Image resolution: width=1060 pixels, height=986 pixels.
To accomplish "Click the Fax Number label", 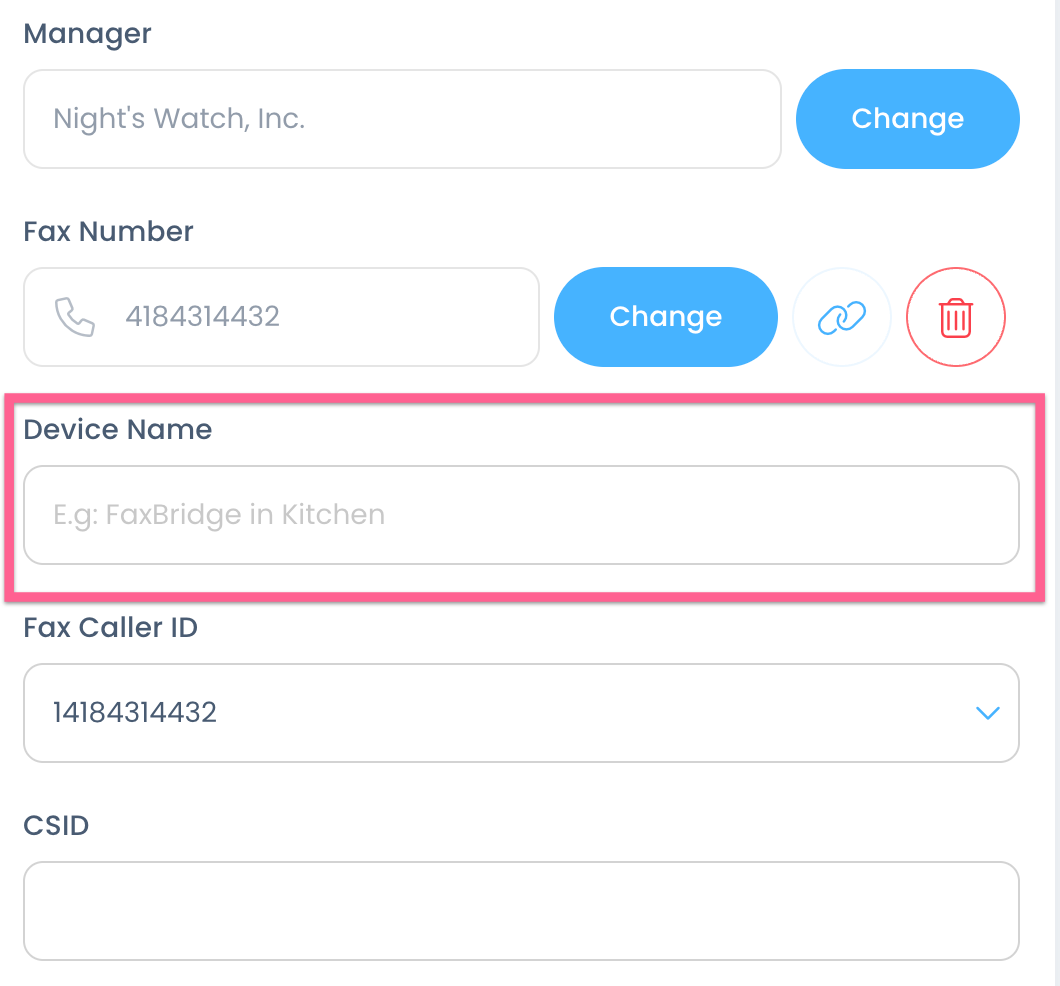I will [108, 231].
